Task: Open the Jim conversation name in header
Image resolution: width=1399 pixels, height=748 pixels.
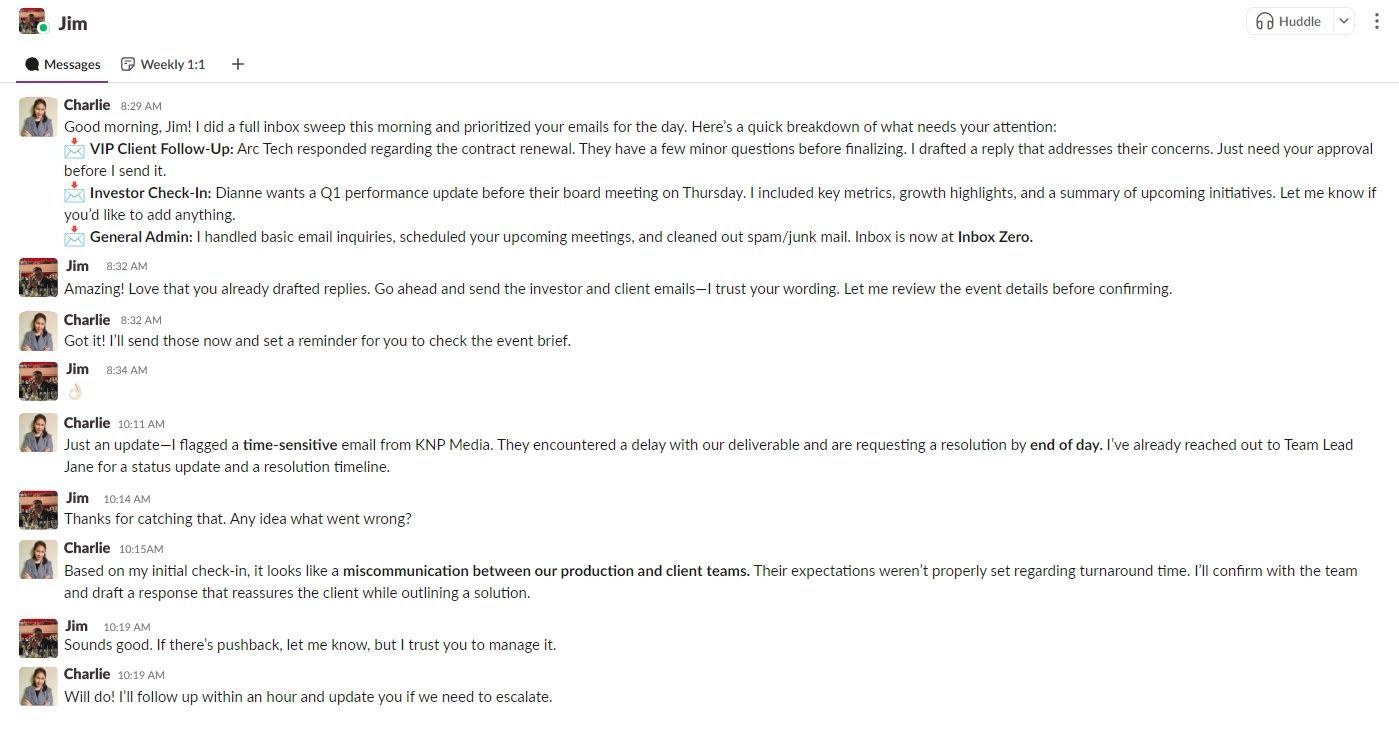Action: pos(73,23)
